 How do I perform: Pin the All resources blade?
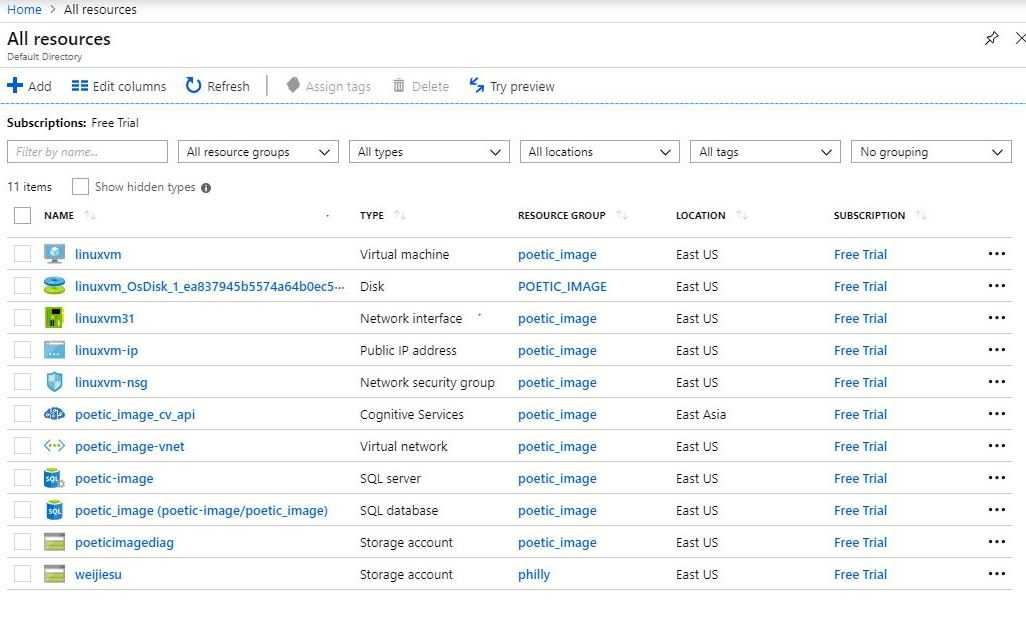coord(992,39)
